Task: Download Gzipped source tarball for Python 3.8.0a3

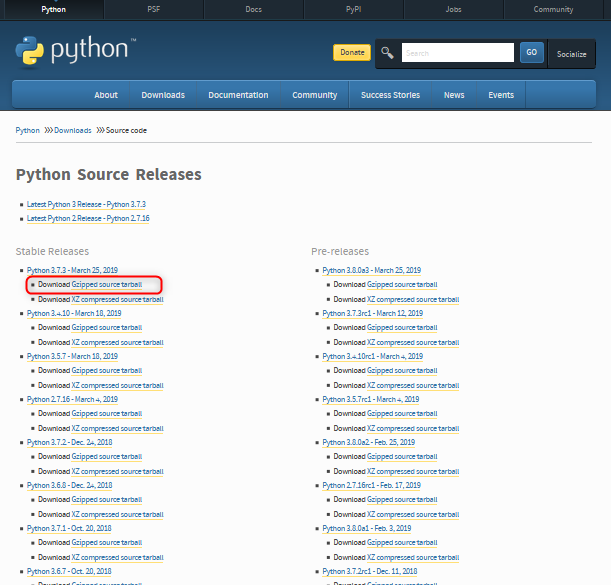Action: point(402,285)
